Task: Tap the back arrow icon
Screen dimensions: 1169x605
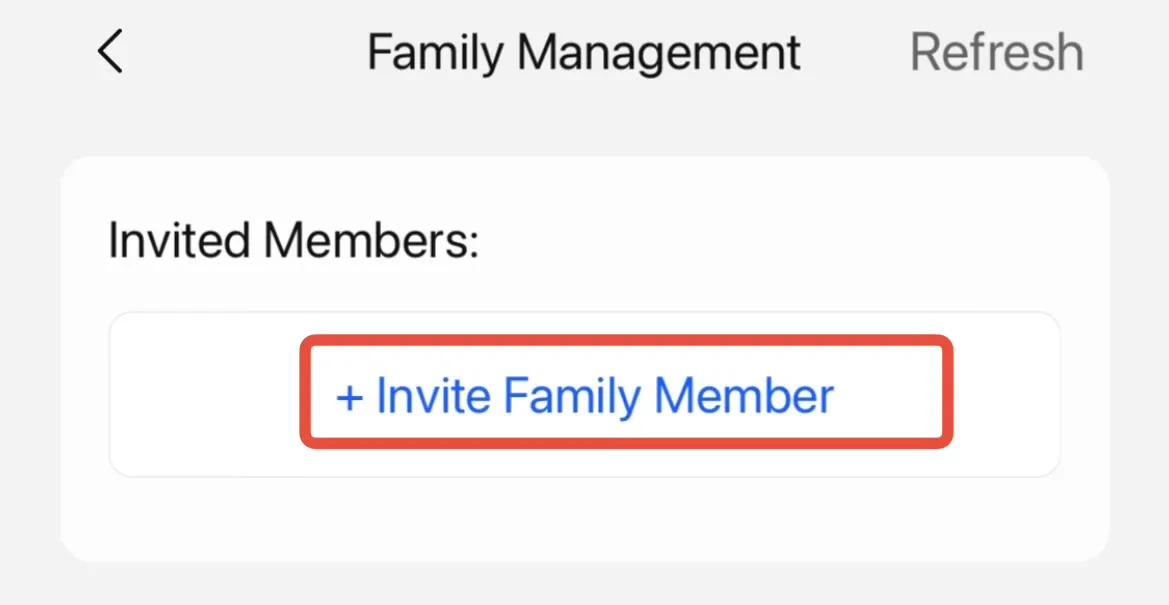Action: click(x=110, y=52)
